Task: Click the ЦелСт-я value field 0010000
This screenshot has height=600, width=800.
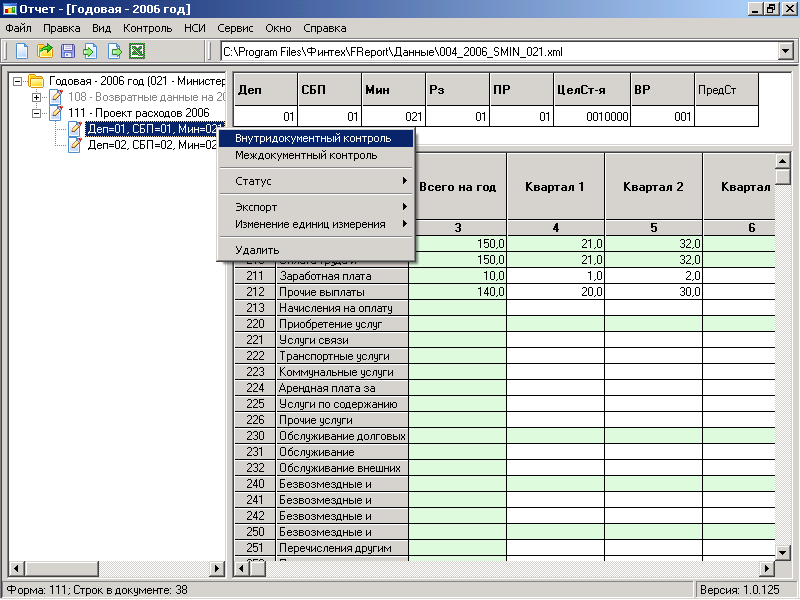Action: pyautogui.click(x=592, y=117)
